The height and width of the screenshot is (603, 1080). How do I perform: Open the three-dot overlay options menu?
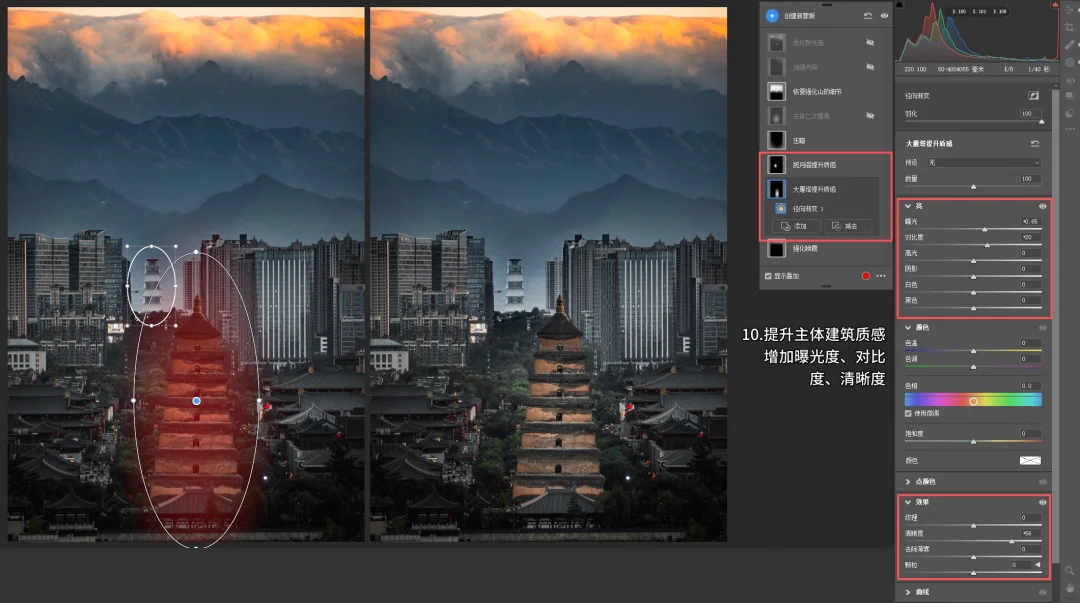click(881, 276)
